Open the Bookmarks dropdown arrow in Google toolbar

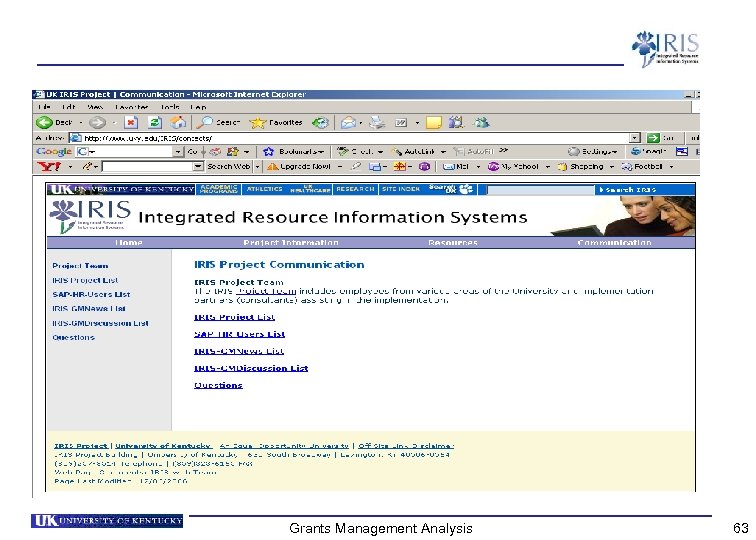(321, 151)
